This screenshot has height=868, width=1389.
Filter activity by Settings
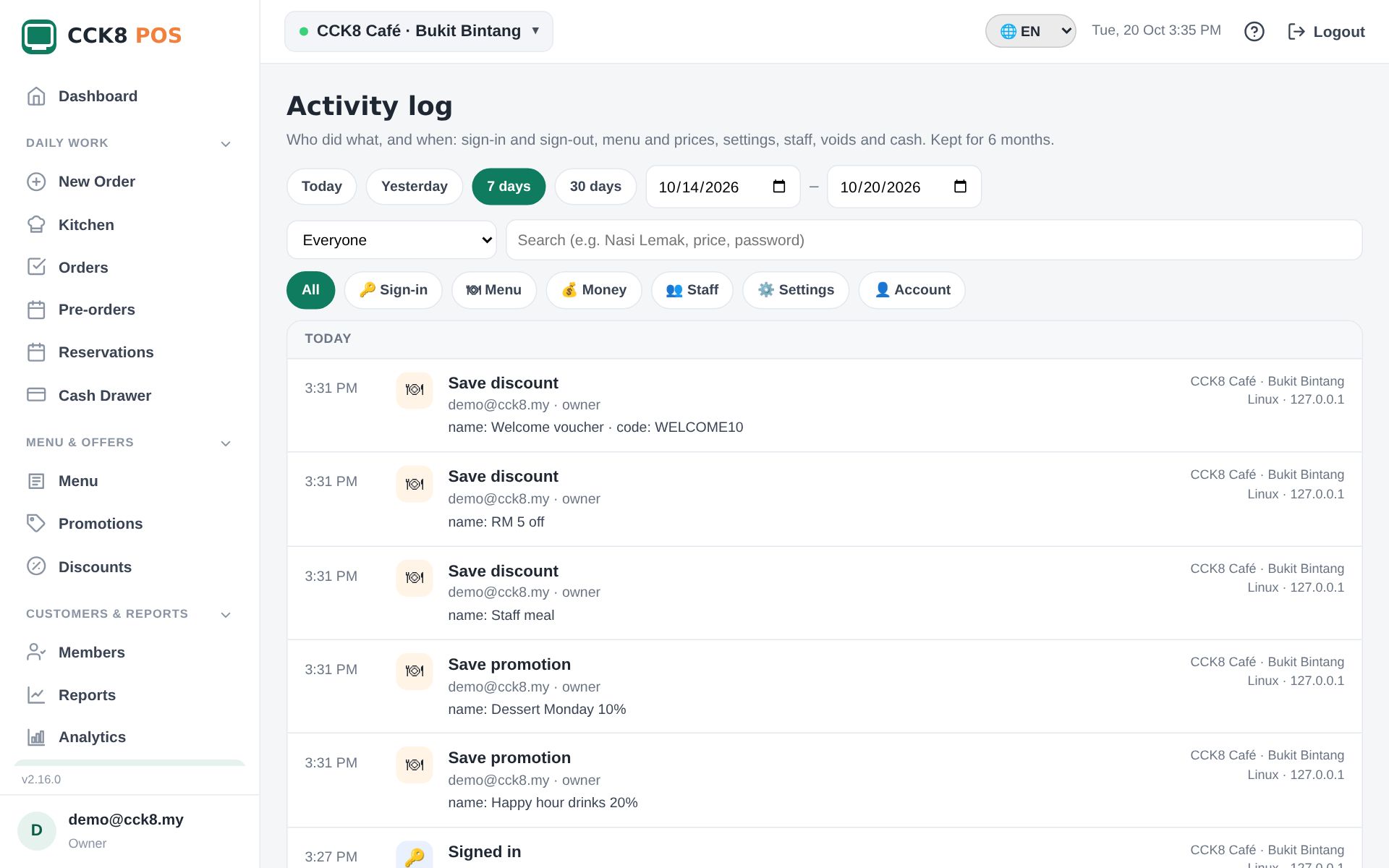(796, 290)
